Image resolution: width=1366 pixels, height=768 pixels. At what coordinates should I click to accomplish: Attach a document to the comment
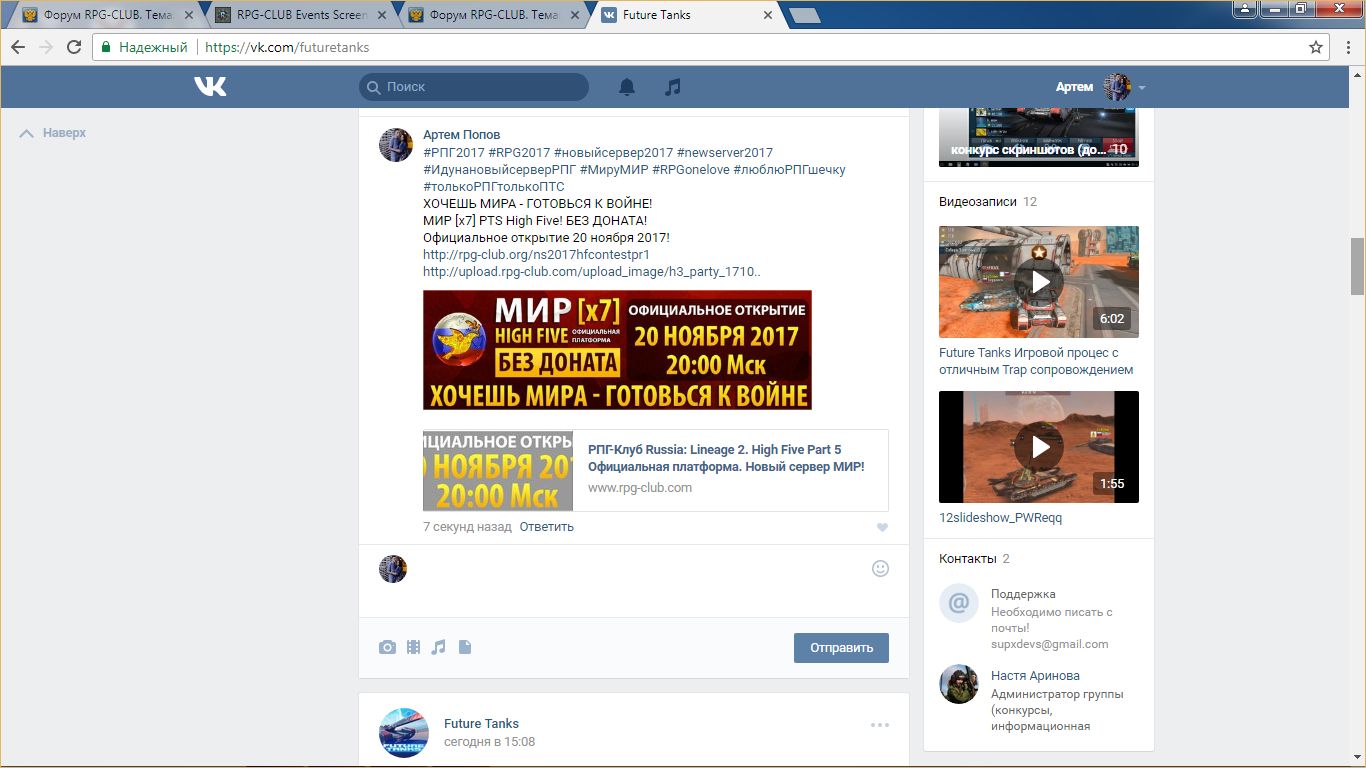[465, 647]
